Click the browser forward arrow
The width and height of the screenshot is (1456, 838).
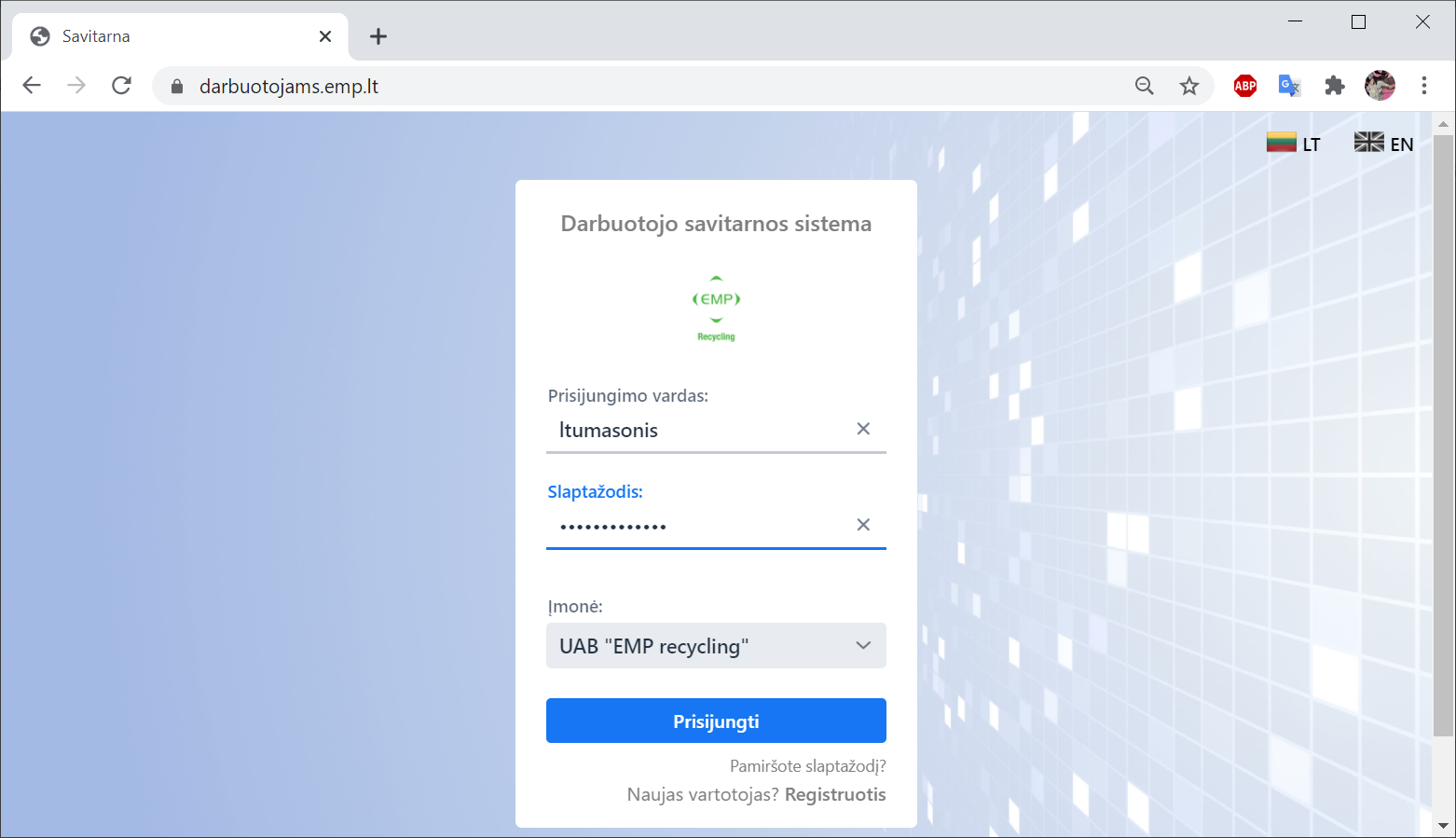point(76,86)
